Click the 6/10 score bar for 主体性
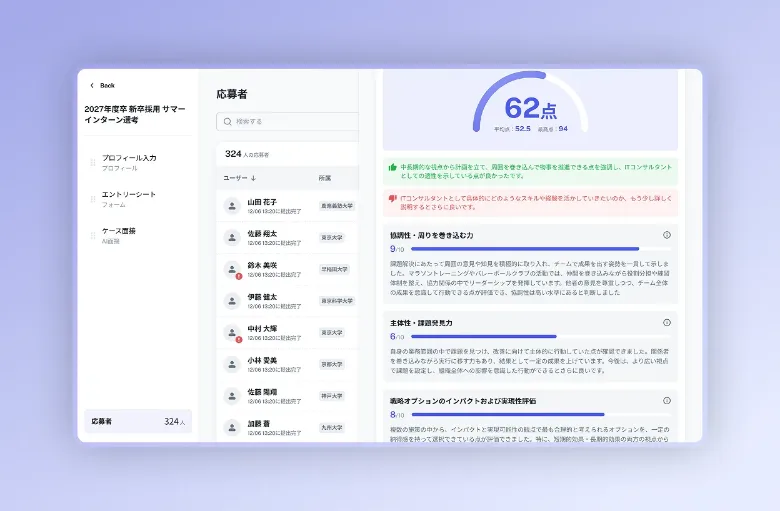This screenshot has width=780, height=511. click(x=541, y=337)
